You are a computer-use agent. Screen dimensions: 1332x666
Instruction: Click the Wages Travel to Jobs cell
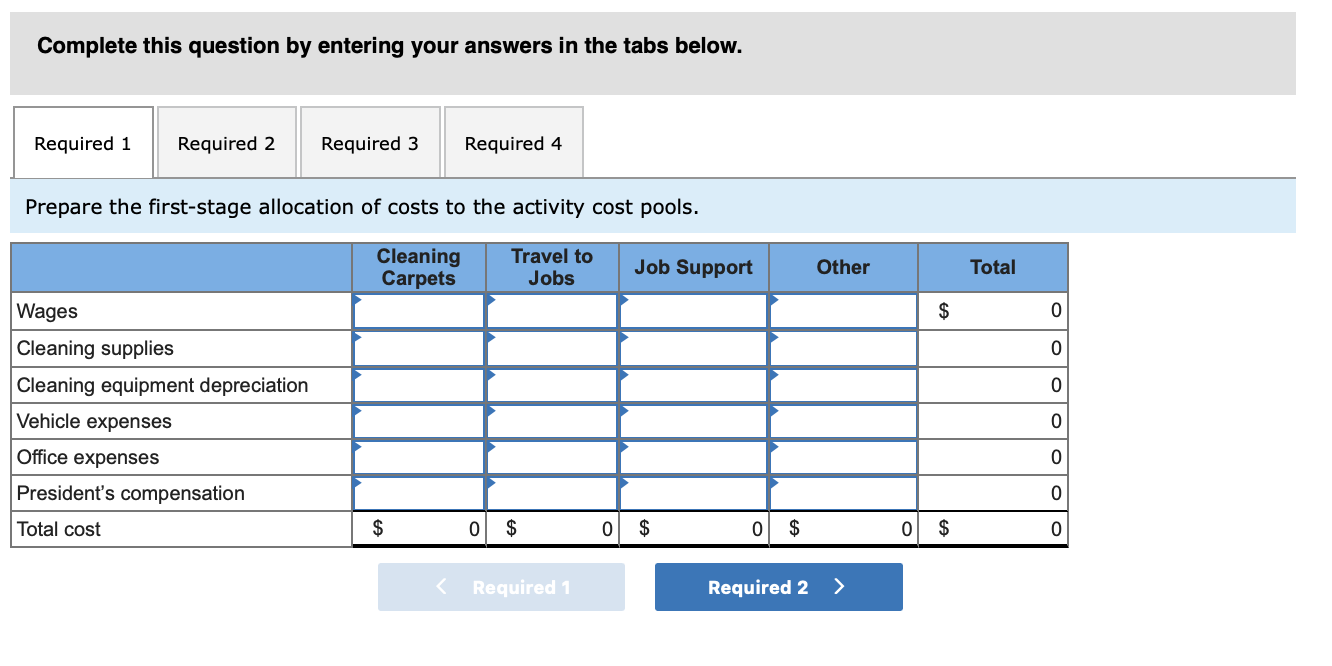coord(552,311)
